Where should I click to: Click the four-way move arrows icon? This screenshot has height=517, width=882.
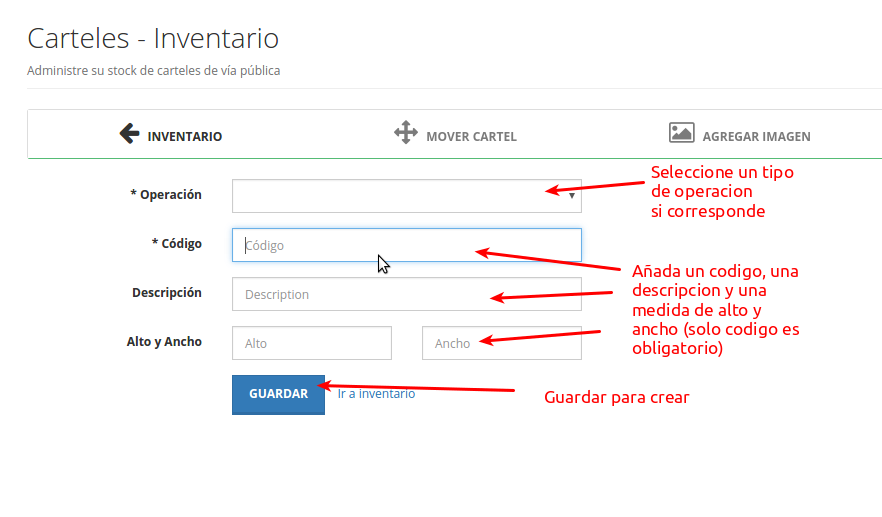point(406,132)
